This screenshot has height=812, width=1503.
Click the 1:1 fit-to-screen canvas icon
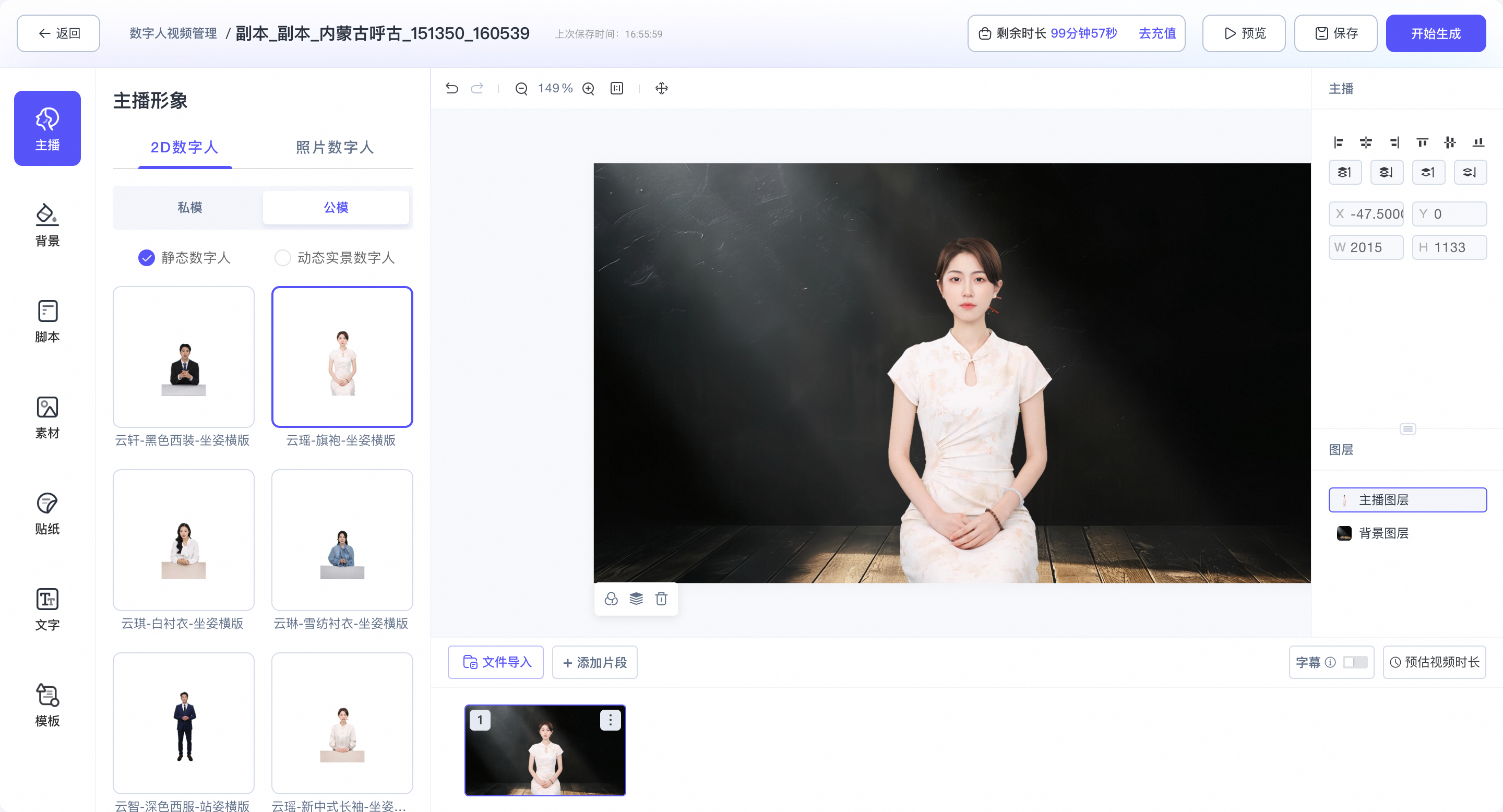click(617, 88)
